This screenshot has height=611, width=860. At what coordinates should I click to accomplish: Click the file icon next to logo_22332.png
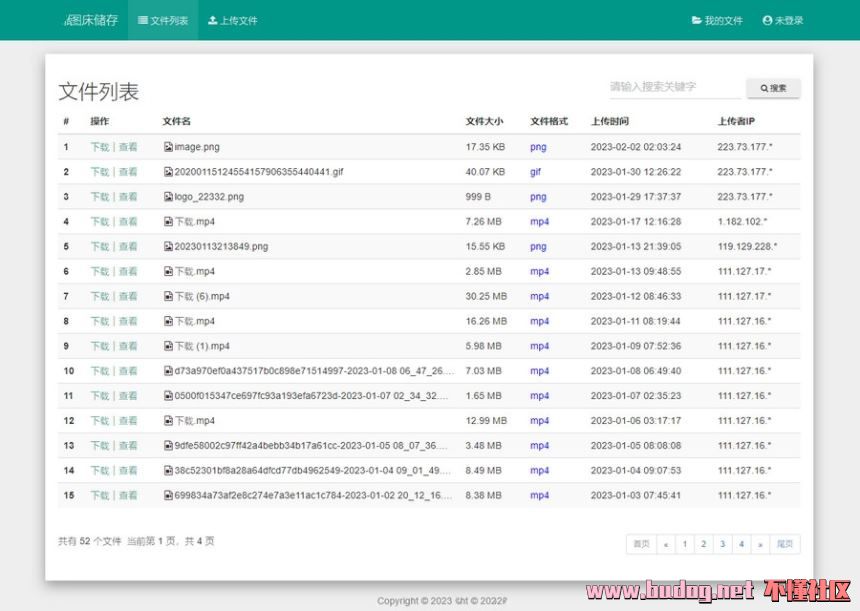tap(168, 197)
